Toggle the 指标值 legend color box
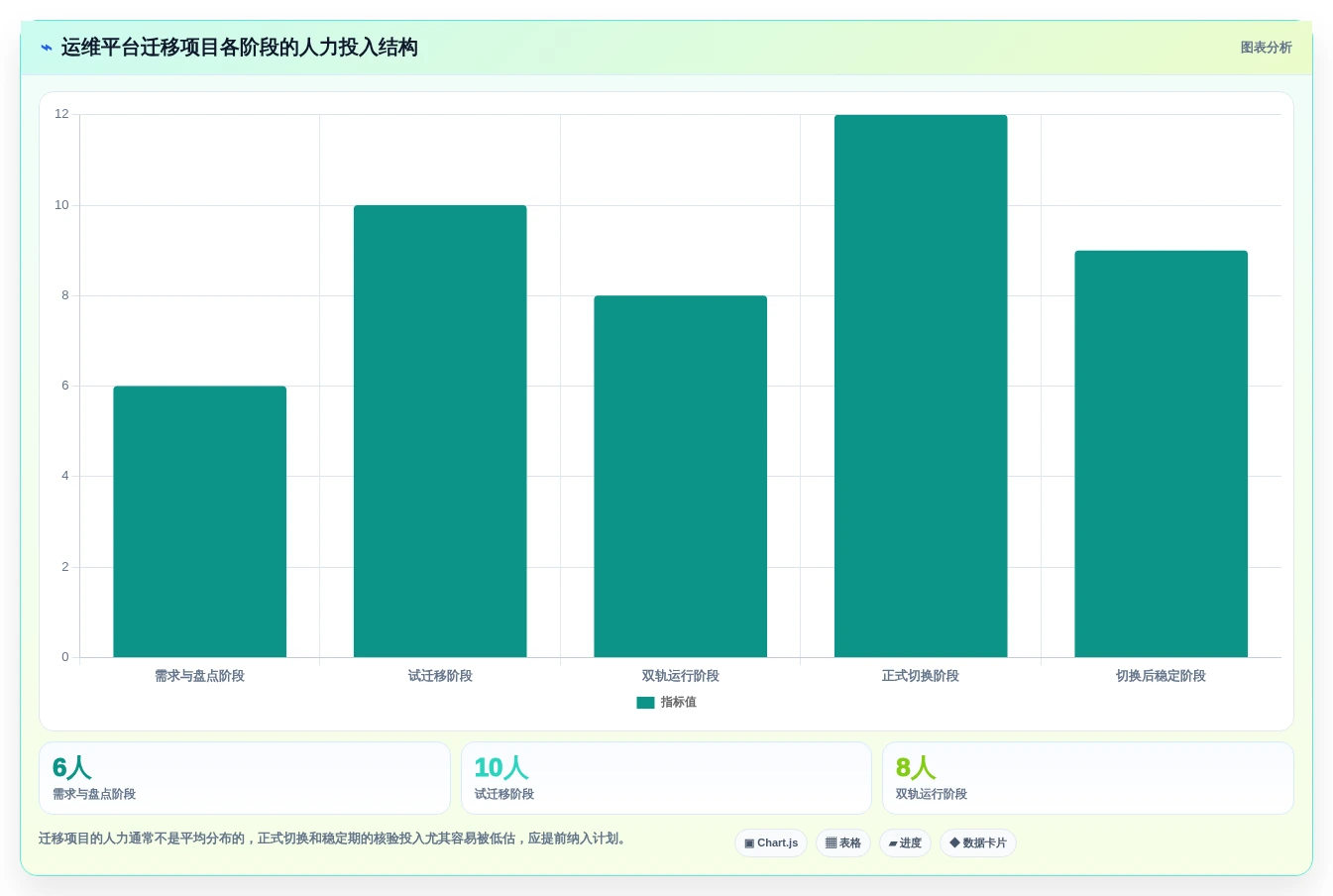Screen dimensions: 1333x896 click(x=645, y=703)
